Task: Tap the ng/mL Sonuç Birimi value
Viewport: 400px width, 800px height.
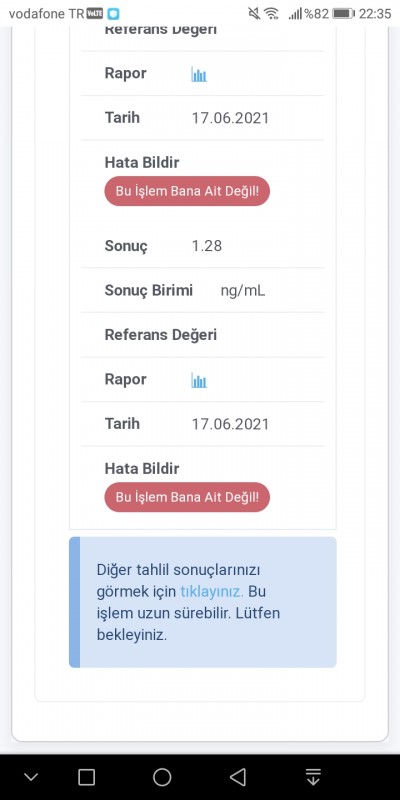Action: pos(243,291)
